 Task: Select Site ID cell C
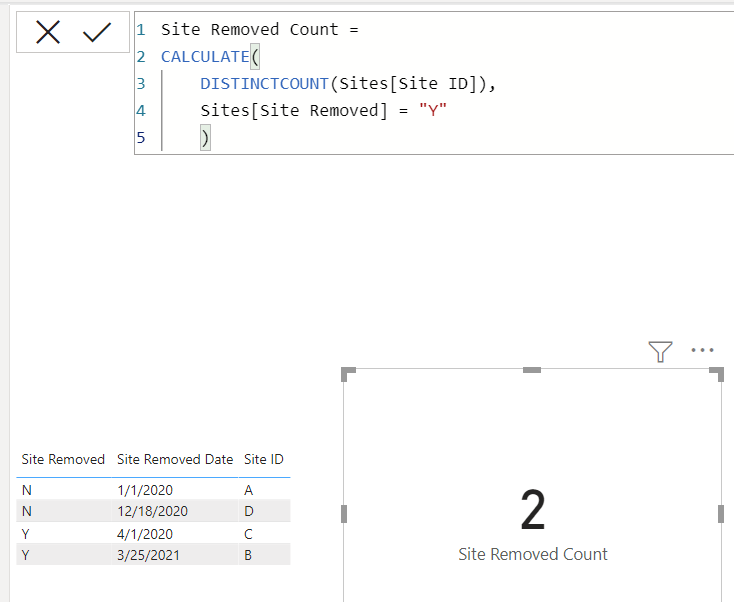point(248,534)
